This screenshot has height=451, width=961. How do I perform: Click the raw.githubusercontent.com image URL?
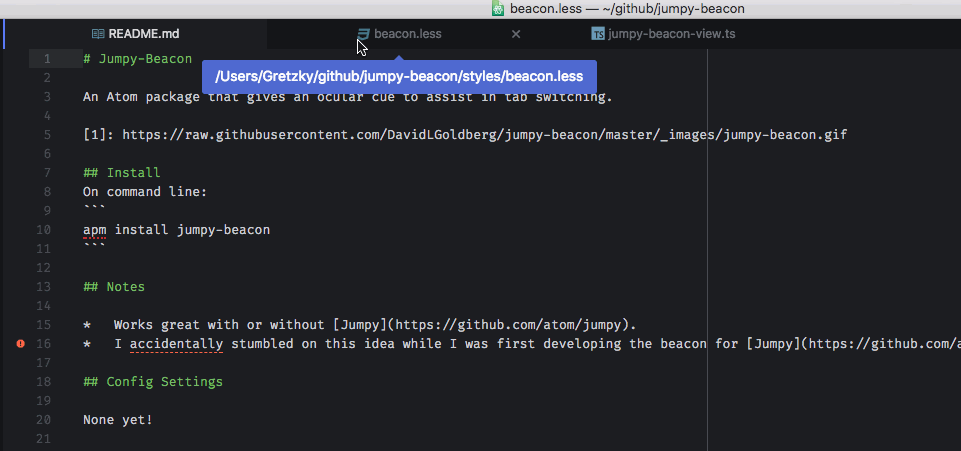[485, 135]
